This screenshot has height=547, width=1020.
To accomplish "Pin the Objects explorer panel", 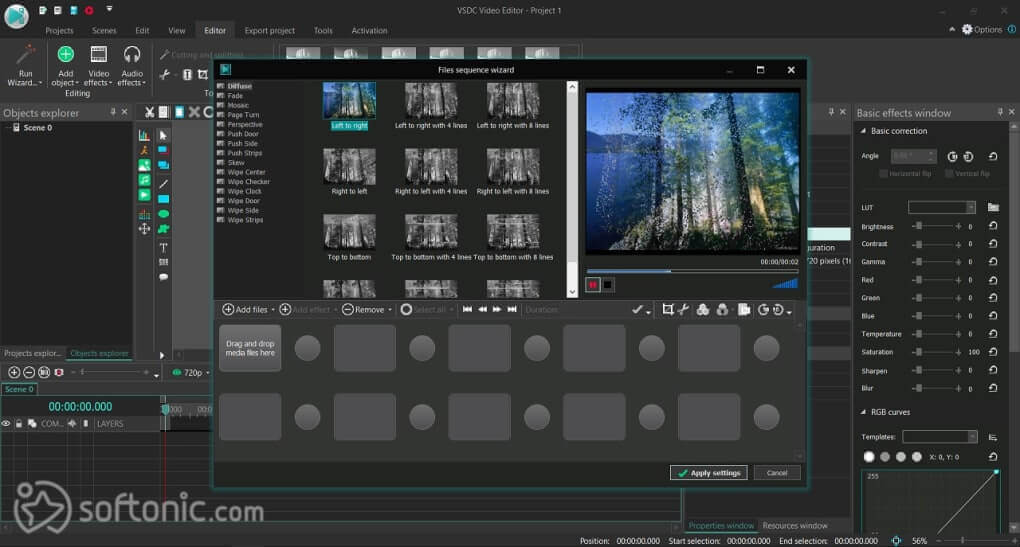I will (x=113, y=112).
